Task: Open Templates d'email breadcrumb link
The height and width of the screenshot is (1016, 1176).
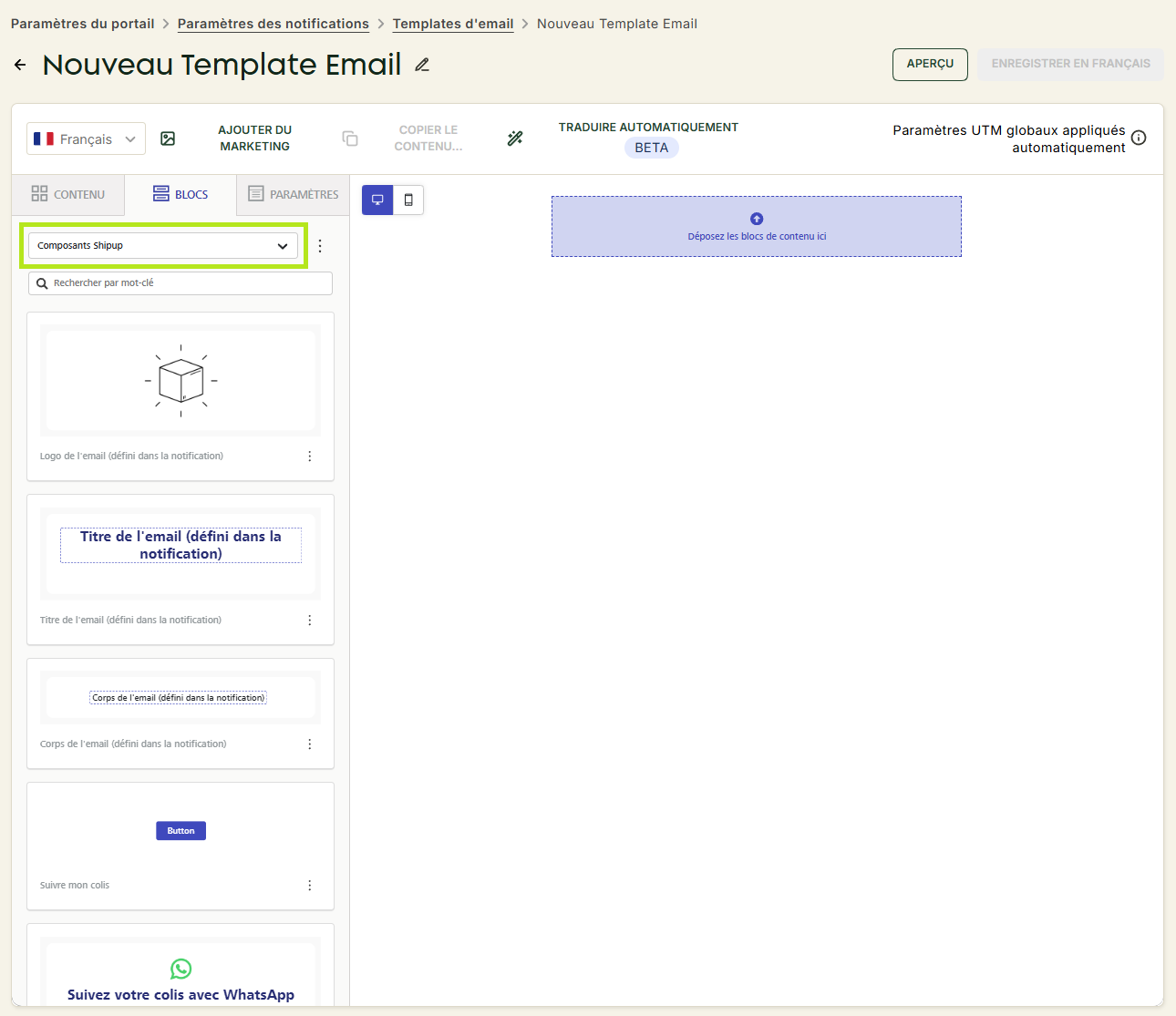Action: tap(453, 24)
